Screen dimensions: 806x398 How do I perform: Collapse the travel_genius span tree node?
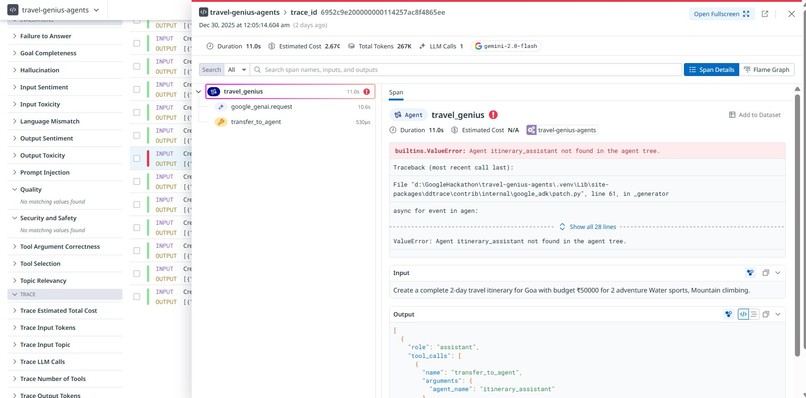(198, 92)
